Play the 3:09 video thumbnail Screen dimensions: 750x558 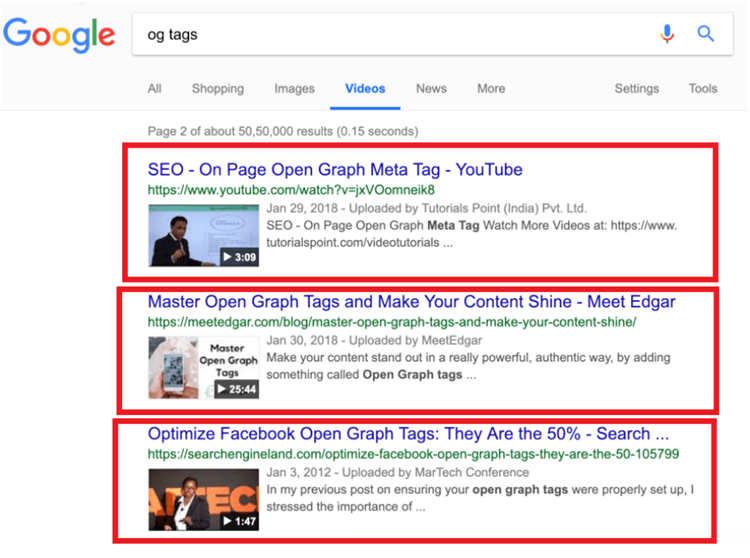pos(203,235)
